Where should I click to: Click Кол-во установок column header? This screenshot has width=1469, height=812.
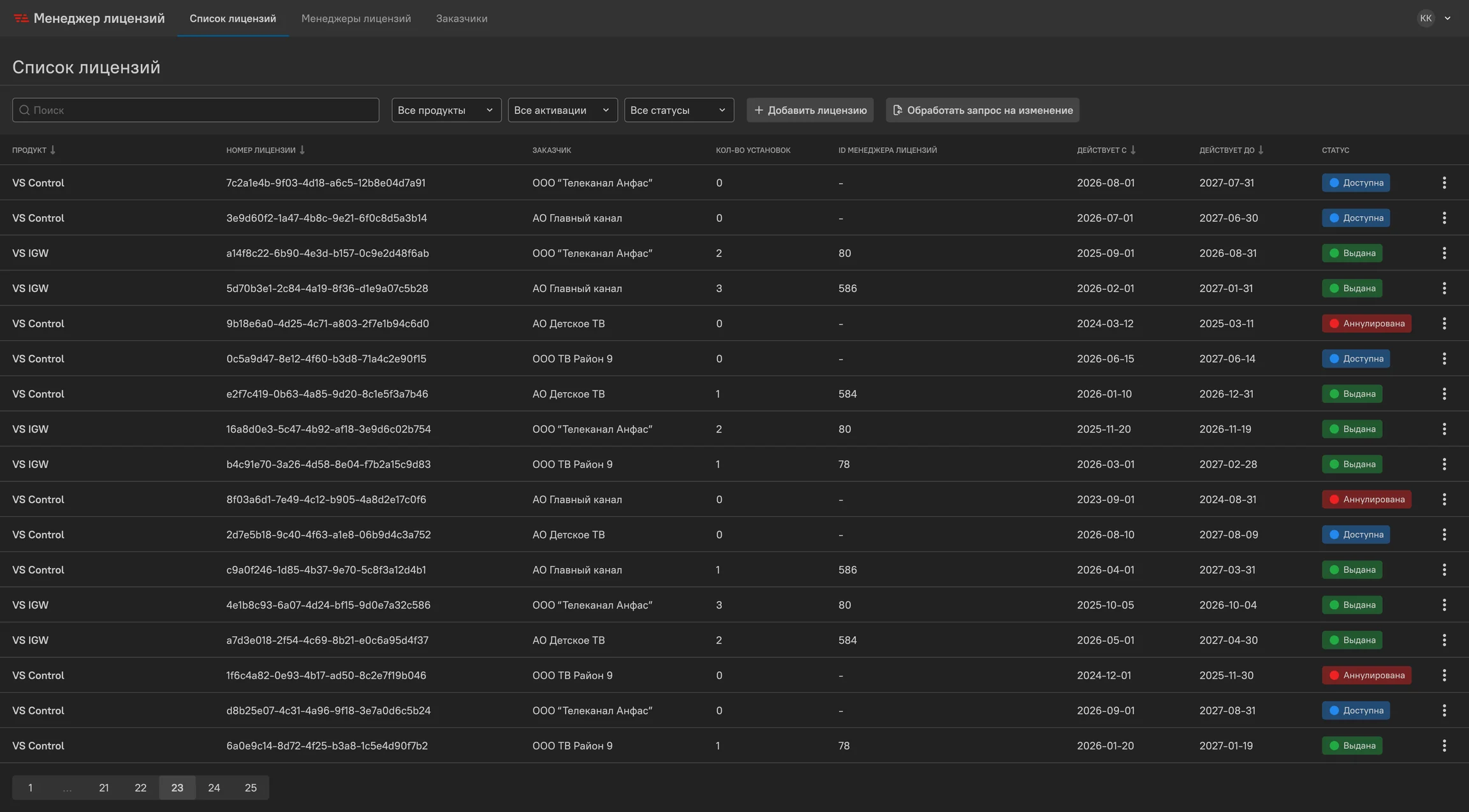[x=753, y=150]
